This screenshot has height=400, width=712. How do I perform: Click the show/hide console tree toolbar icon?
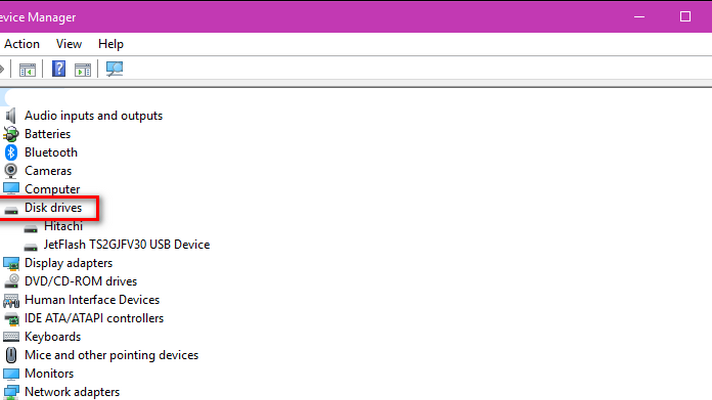coord(27,70)
